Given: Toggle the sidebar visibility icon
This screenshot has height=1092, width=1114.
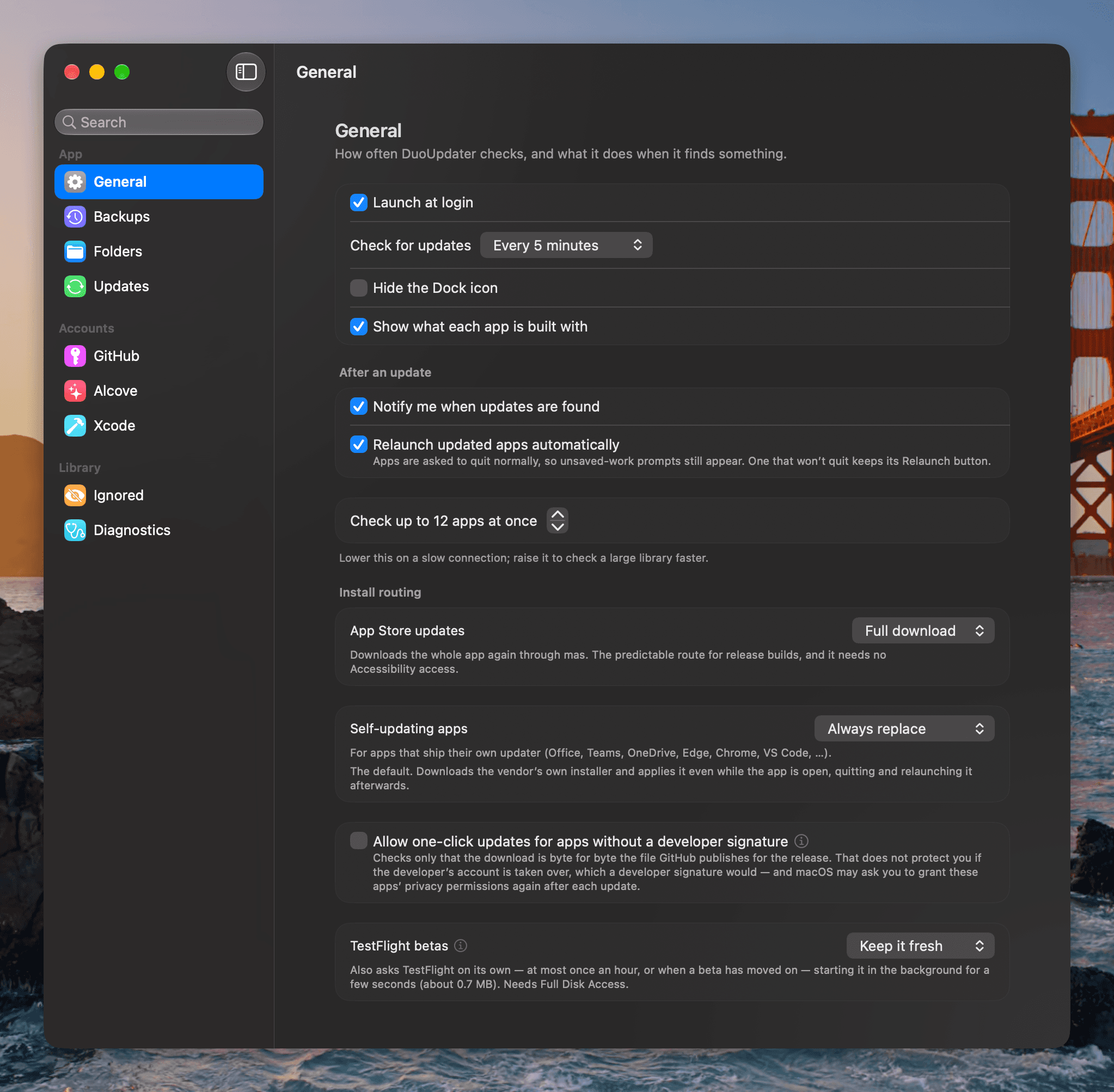Looking at the screenshot, I should click(246, 72).
